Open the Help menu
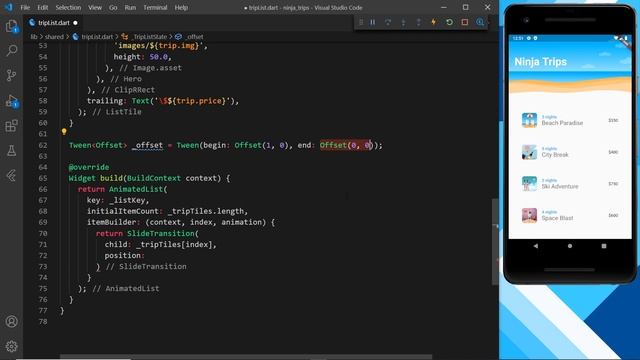 [x=181, y=7]
